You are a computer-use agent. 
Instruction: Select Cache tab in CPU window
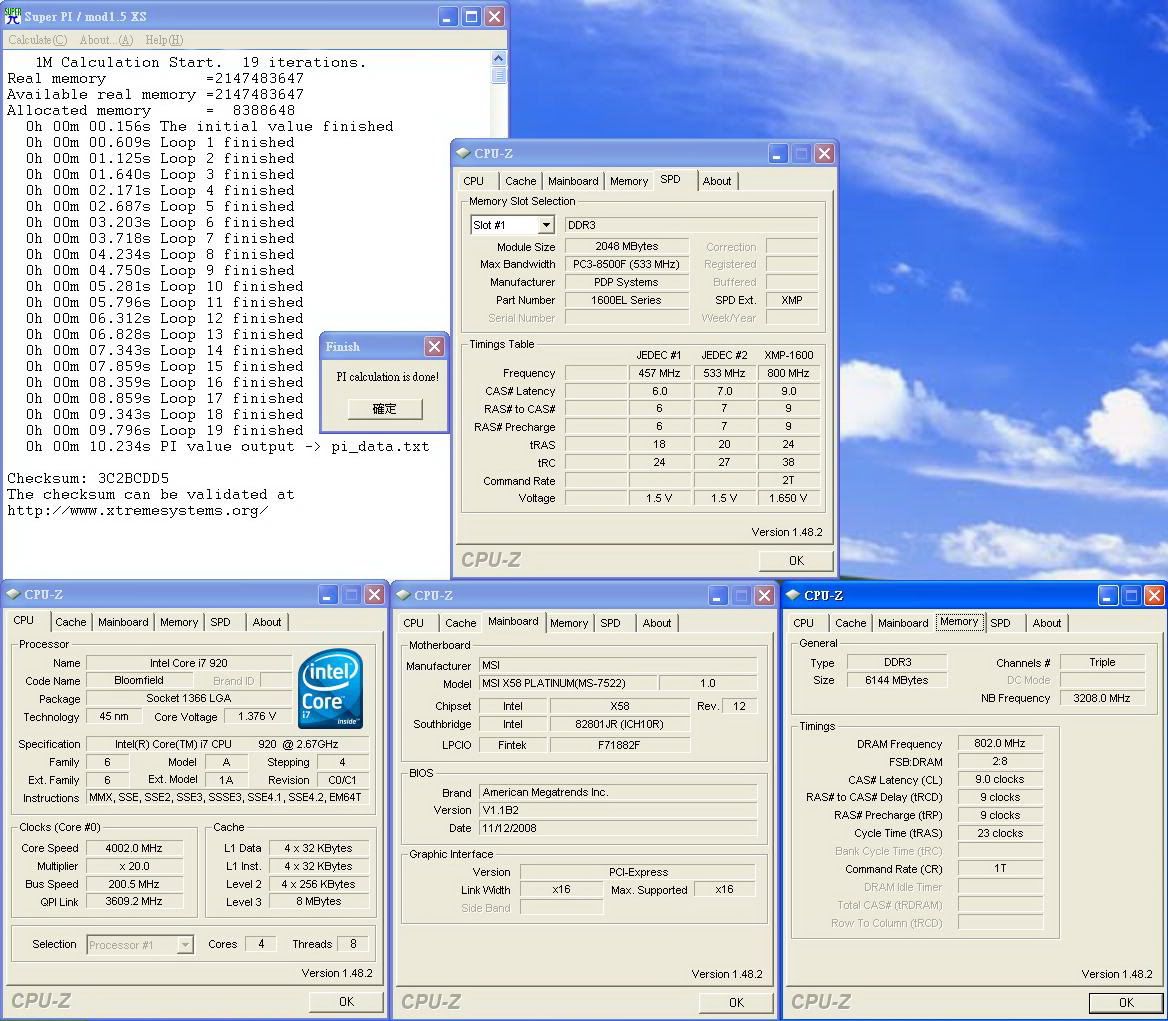point(71,622)
